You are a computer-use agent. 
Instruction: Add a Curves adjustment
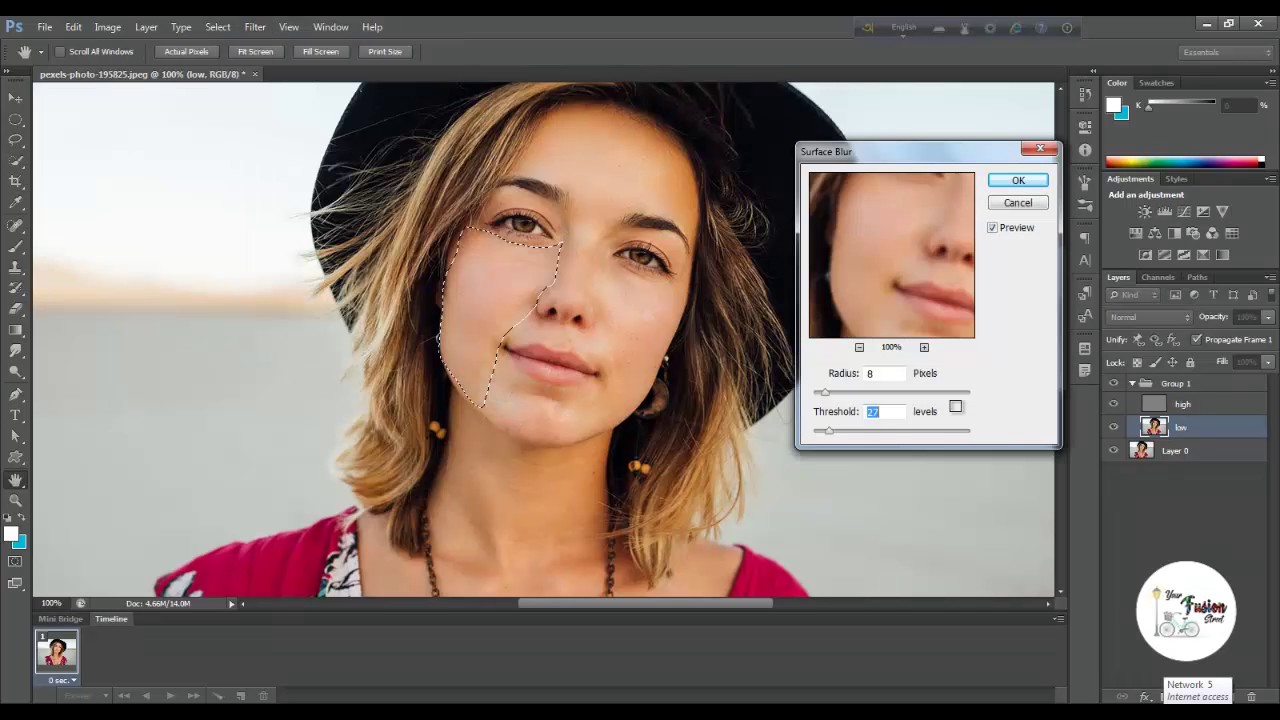pyautogui.click(x=1184, y=212)
